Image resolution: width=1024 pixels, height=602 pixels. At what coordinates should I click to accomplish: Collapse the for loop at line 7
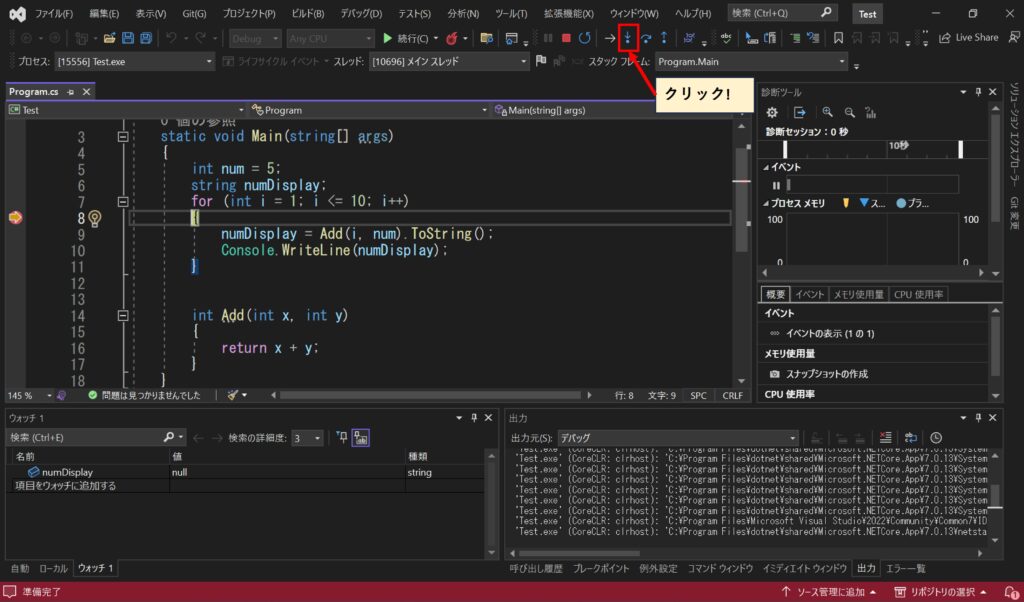click(x=122, y=202)
